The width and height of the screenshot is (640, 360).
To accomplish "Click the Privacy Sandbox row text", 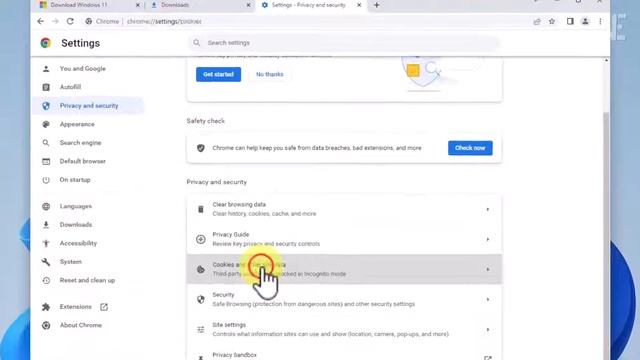I will [234, 355].
